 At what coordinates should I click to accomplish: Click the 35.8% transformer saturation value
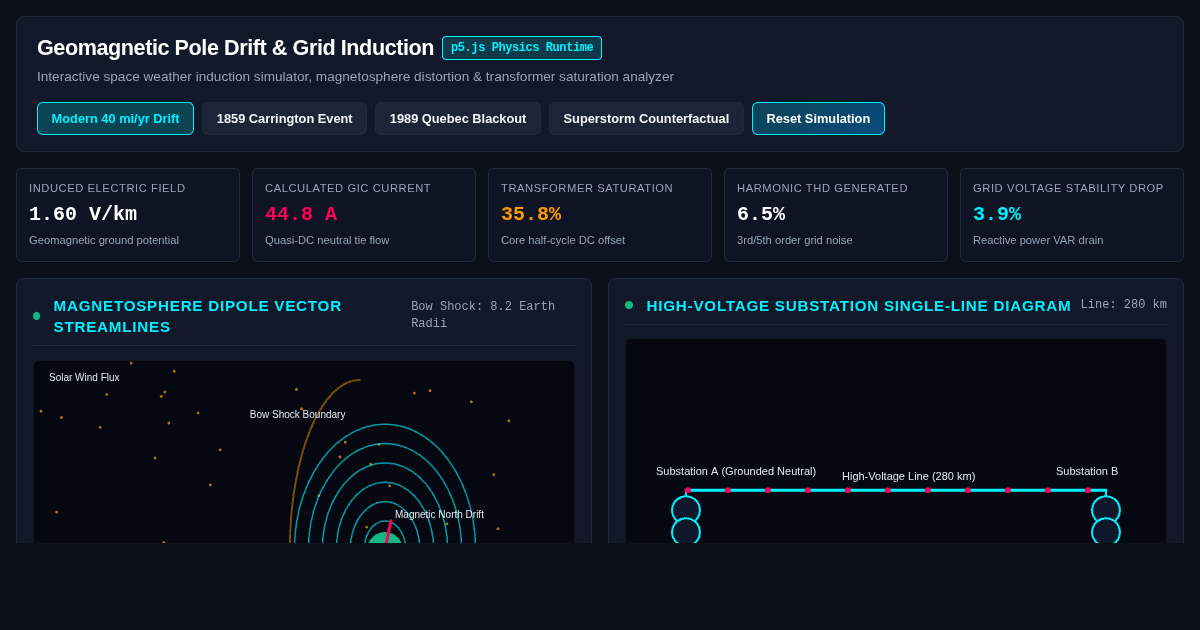point(531,214)
